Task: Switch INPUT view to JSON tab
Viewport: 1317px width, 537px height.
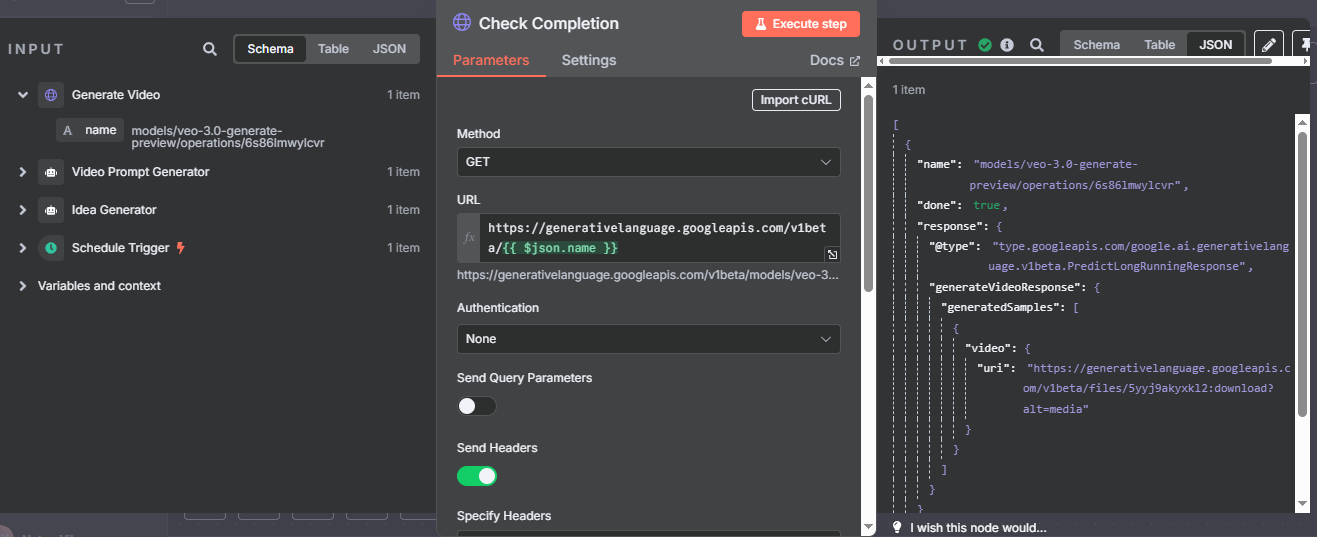Action: tap(389, 49)
